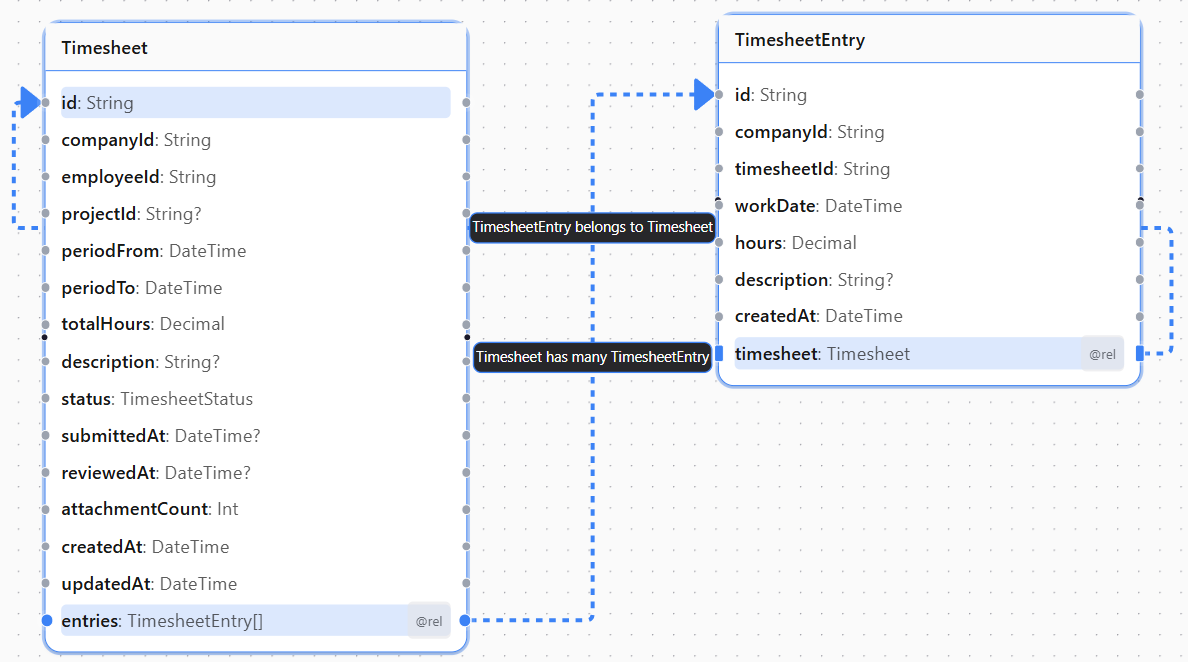Select companyId field in Timesheet table
Viewport: 1188px width, 662px height.
coord(256,139)
